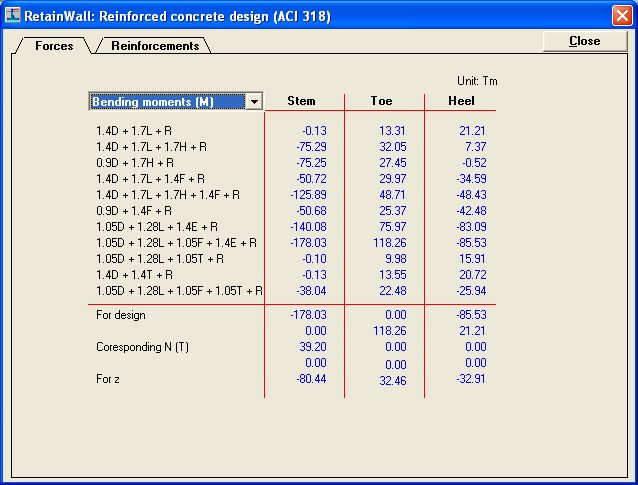The height and width of the screenshot is (485, 638).
Task: Open the Bending moments (M) dropdown arrow
Action: tap(254, 102)
